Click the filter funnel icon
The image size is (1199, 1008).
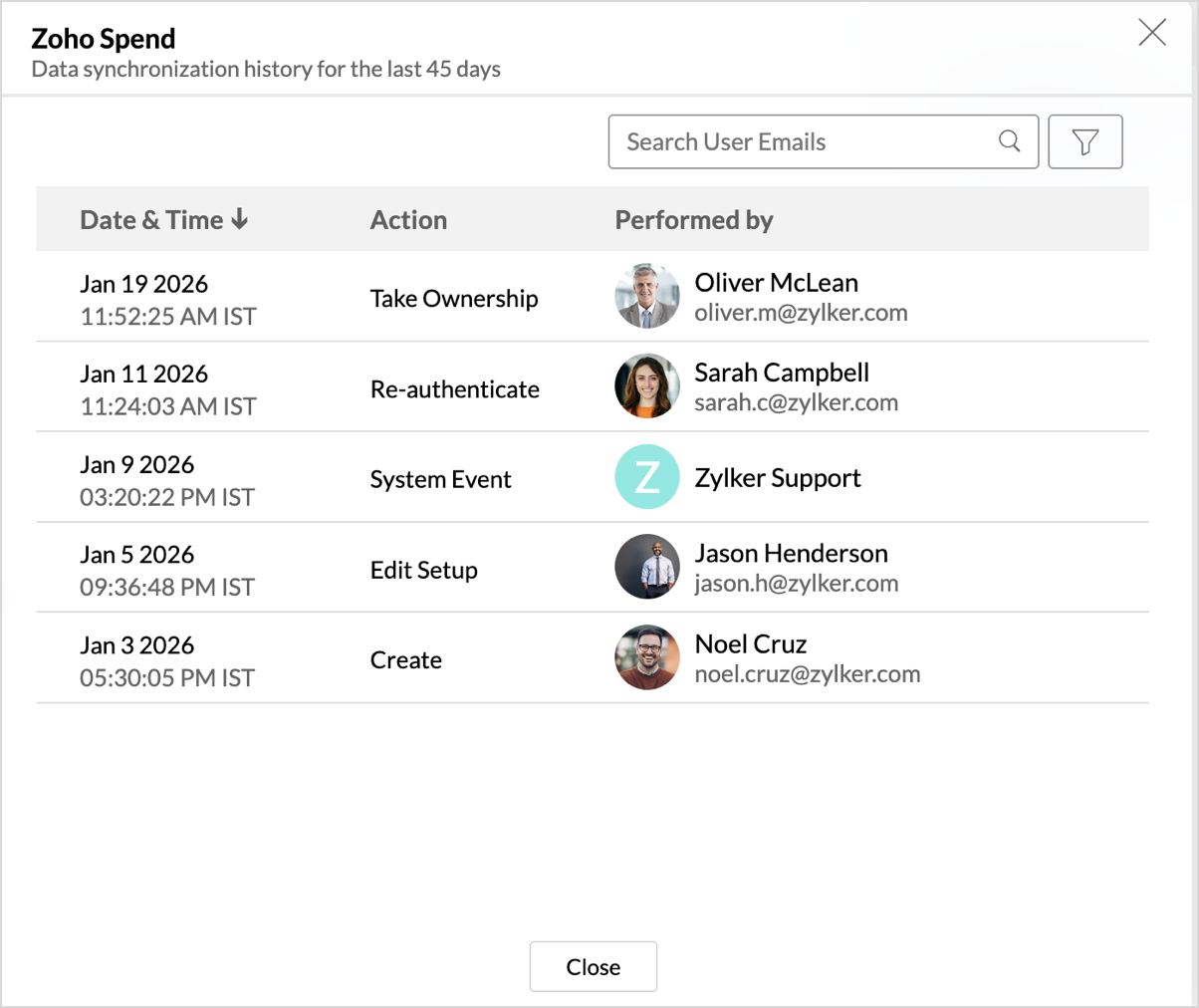click(1084, 142)
